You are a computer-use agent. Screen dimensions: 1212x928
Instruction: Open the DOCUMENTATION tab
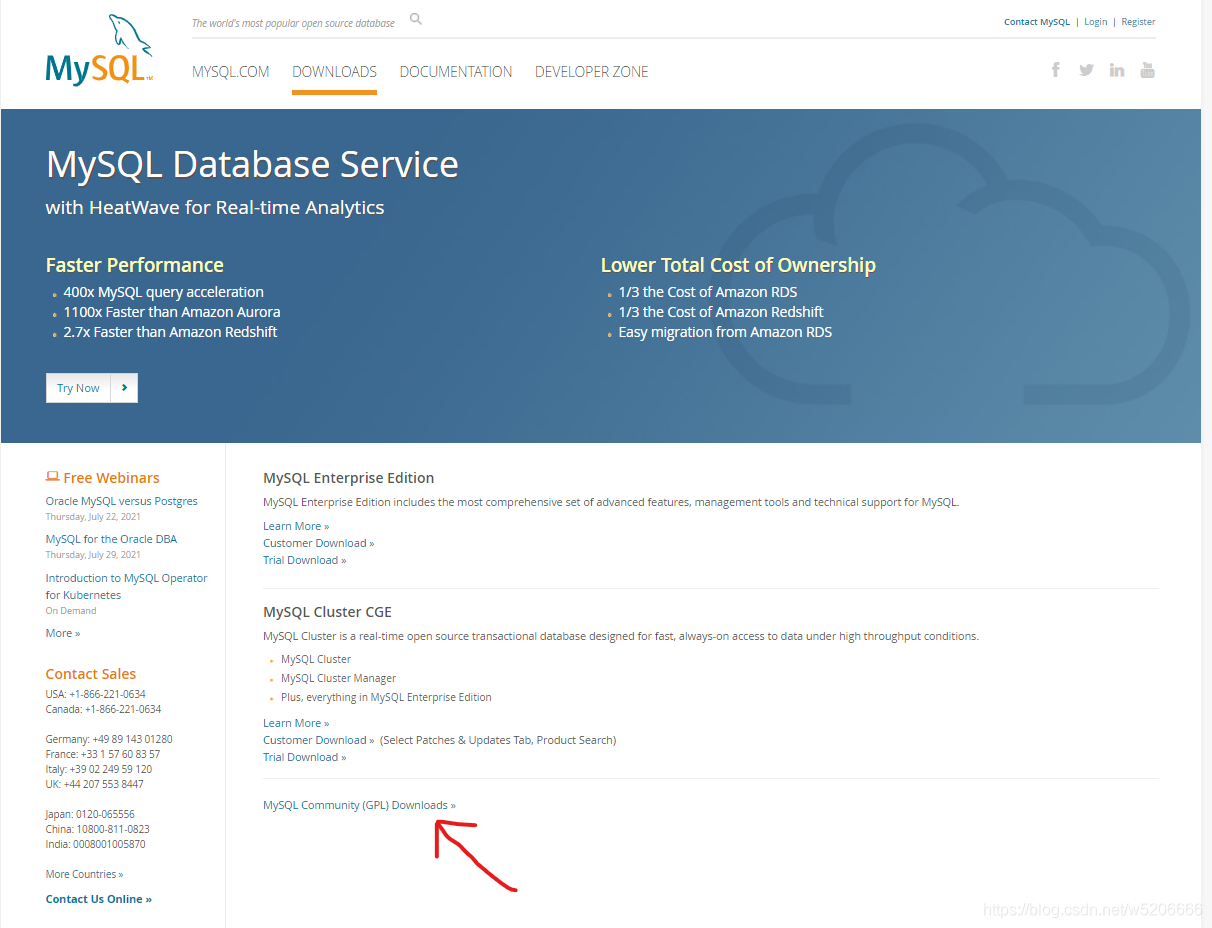pos(456,72)
